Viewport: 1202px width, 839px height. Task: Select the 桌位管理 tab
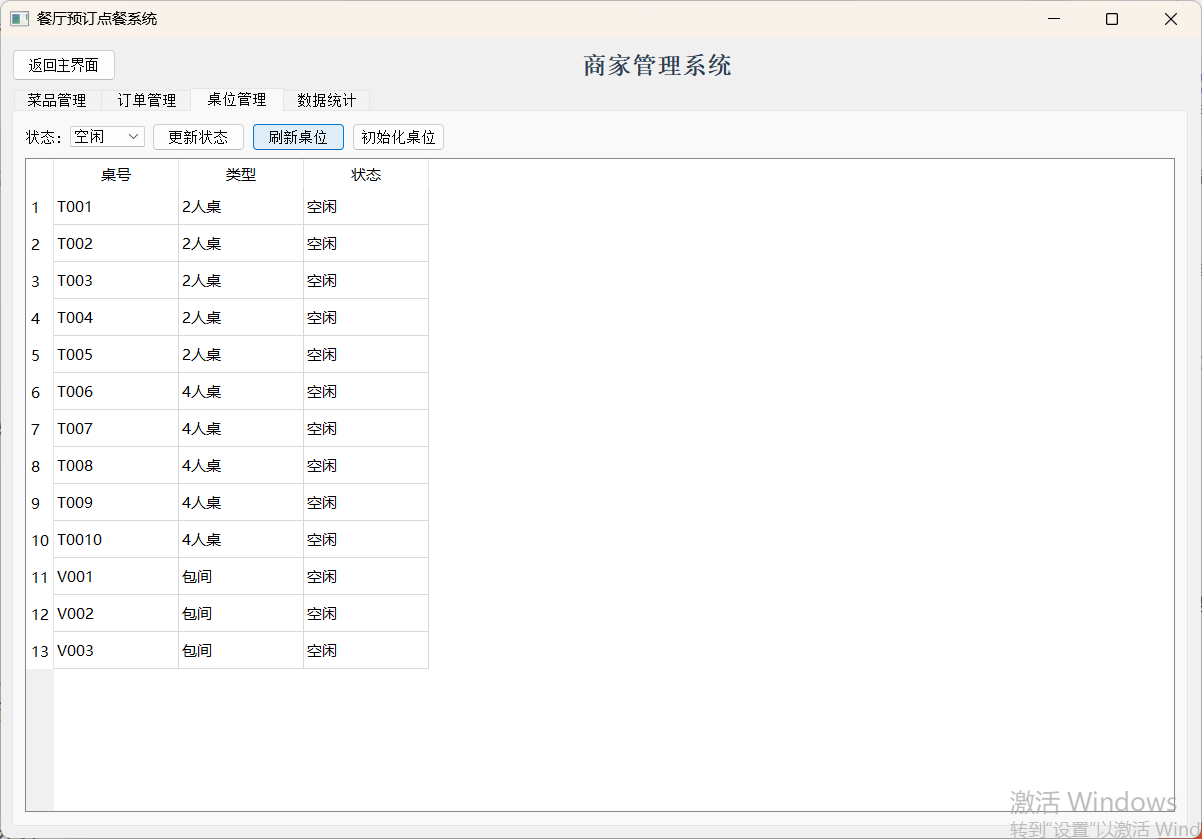click(237, 99)
